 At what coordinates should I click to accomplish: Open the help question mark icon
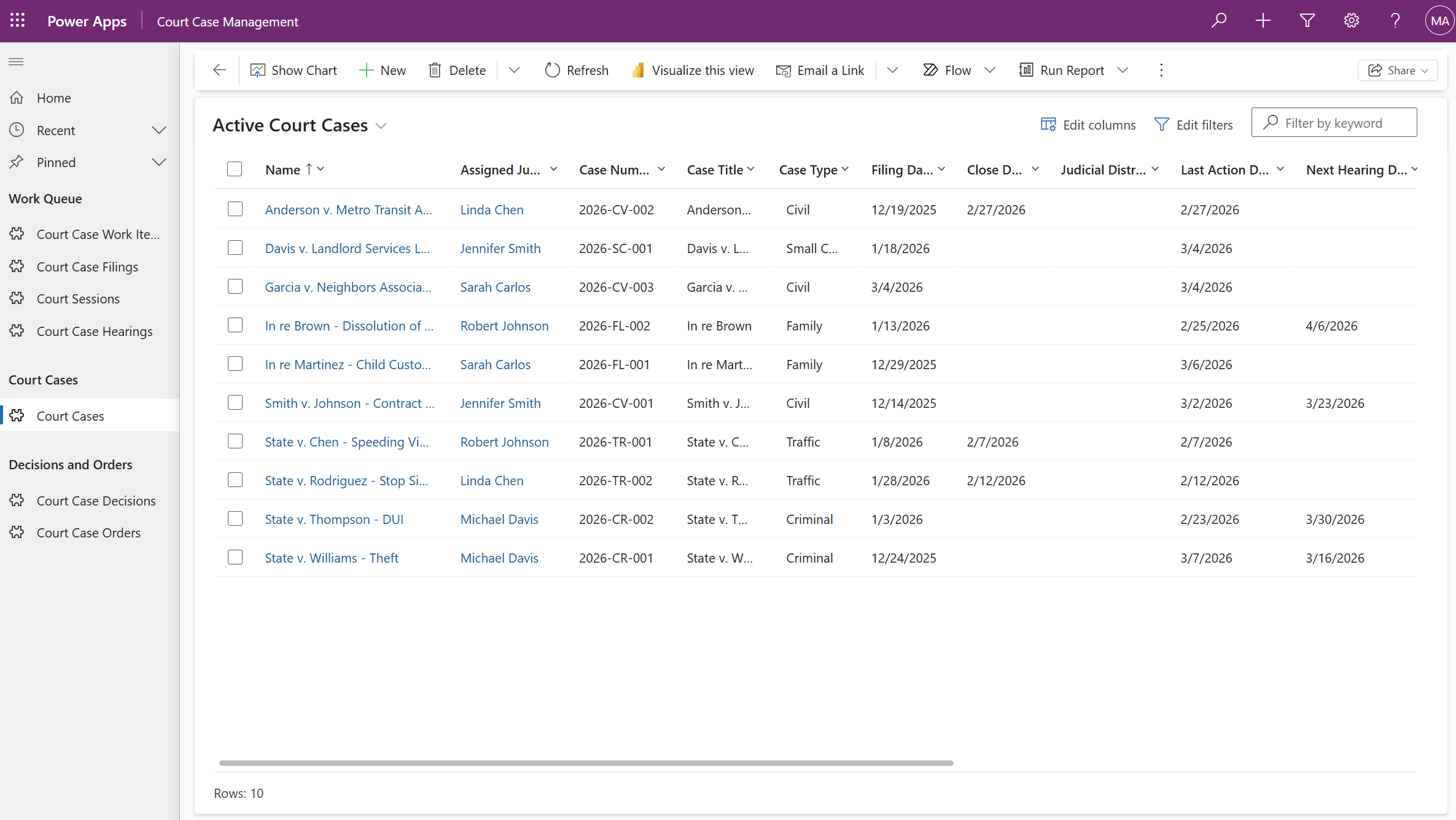[x=1395, y=21]
